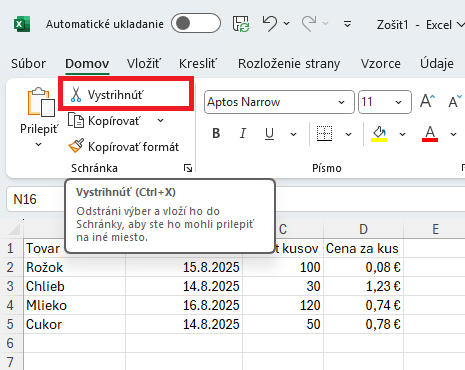Open the Undo history dropdown arrow

click(287, 24)
